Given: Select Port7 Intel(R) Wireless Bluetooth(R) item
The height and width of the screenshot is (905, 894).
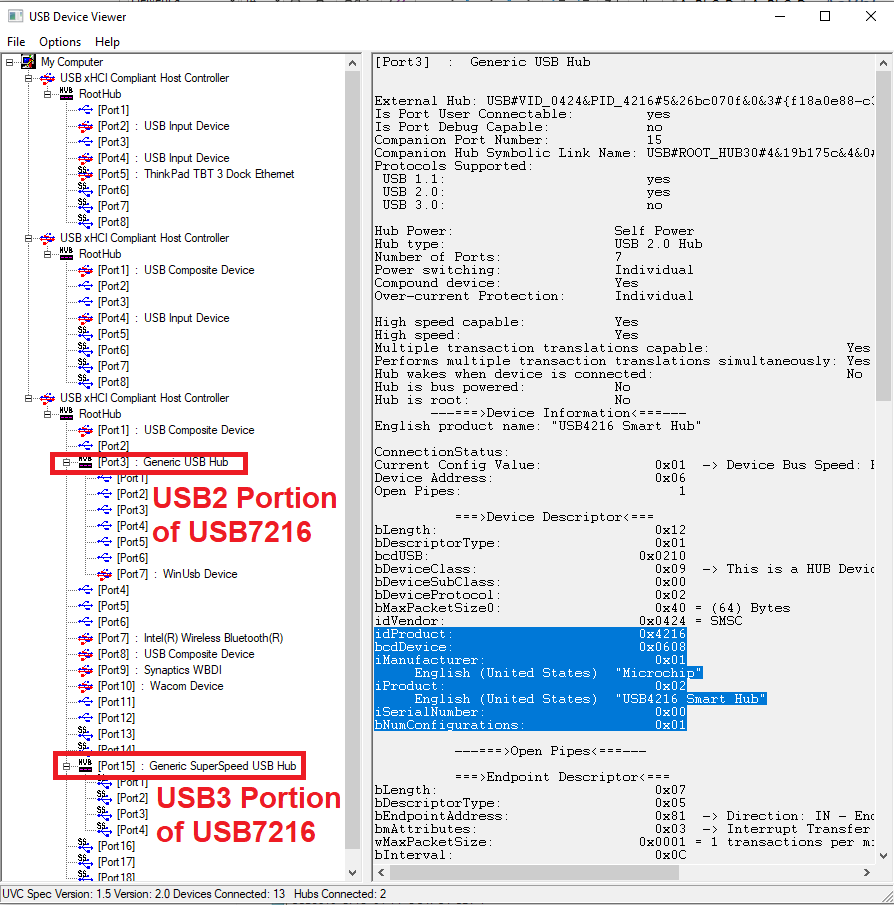Looking at the screenshot, I should tap(190, 638).
